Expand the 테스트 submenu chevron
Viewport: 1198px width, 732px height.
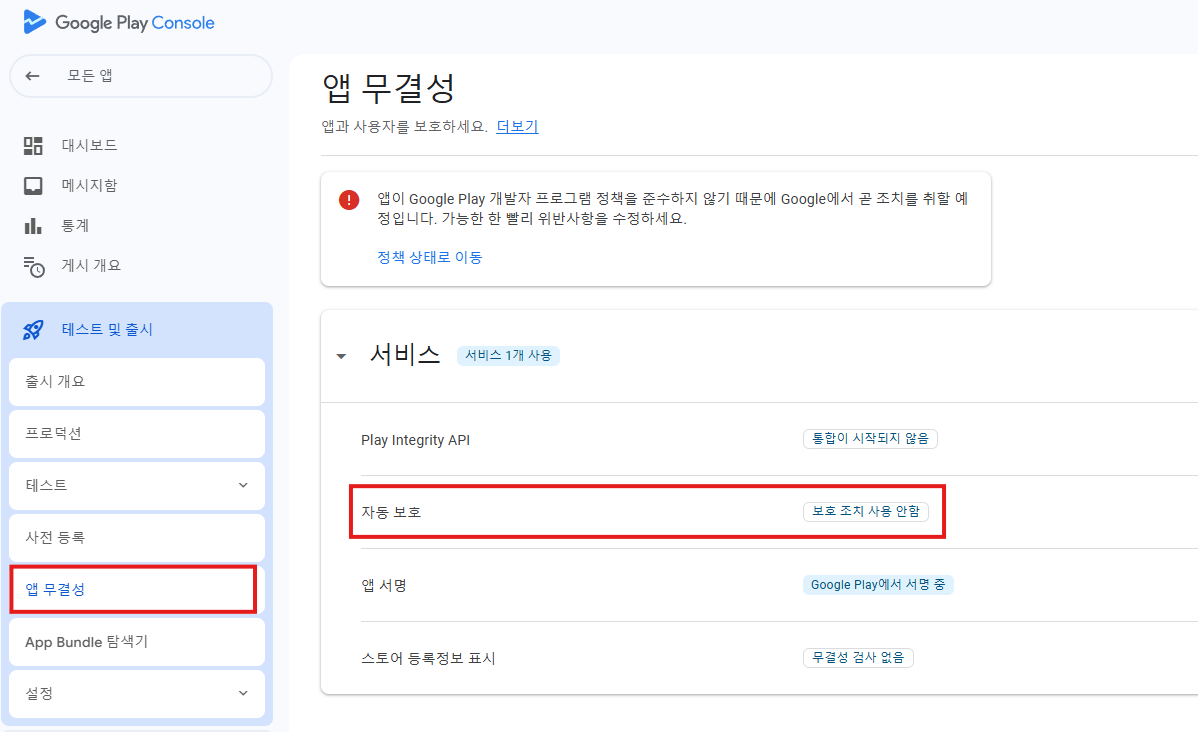pyautogui.click(x=242, y=486)
